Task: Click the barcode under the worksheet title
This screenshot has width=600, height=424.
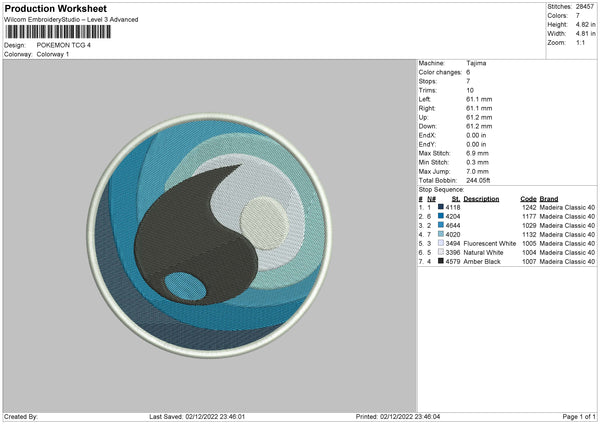Action: tap(58, 32)
